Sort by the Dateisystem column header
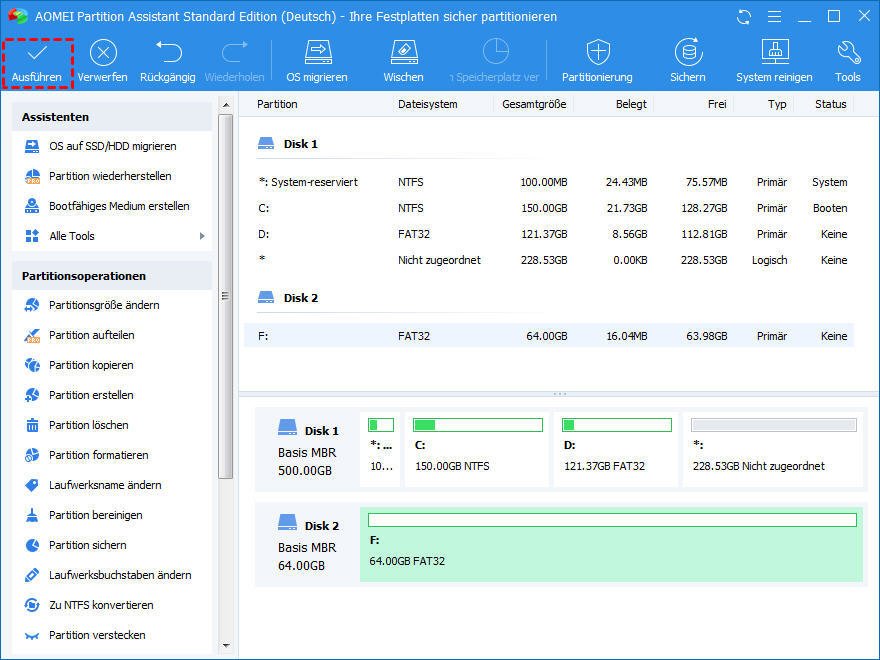This screenshot has height=660, width=880. [x=427, y=104]
